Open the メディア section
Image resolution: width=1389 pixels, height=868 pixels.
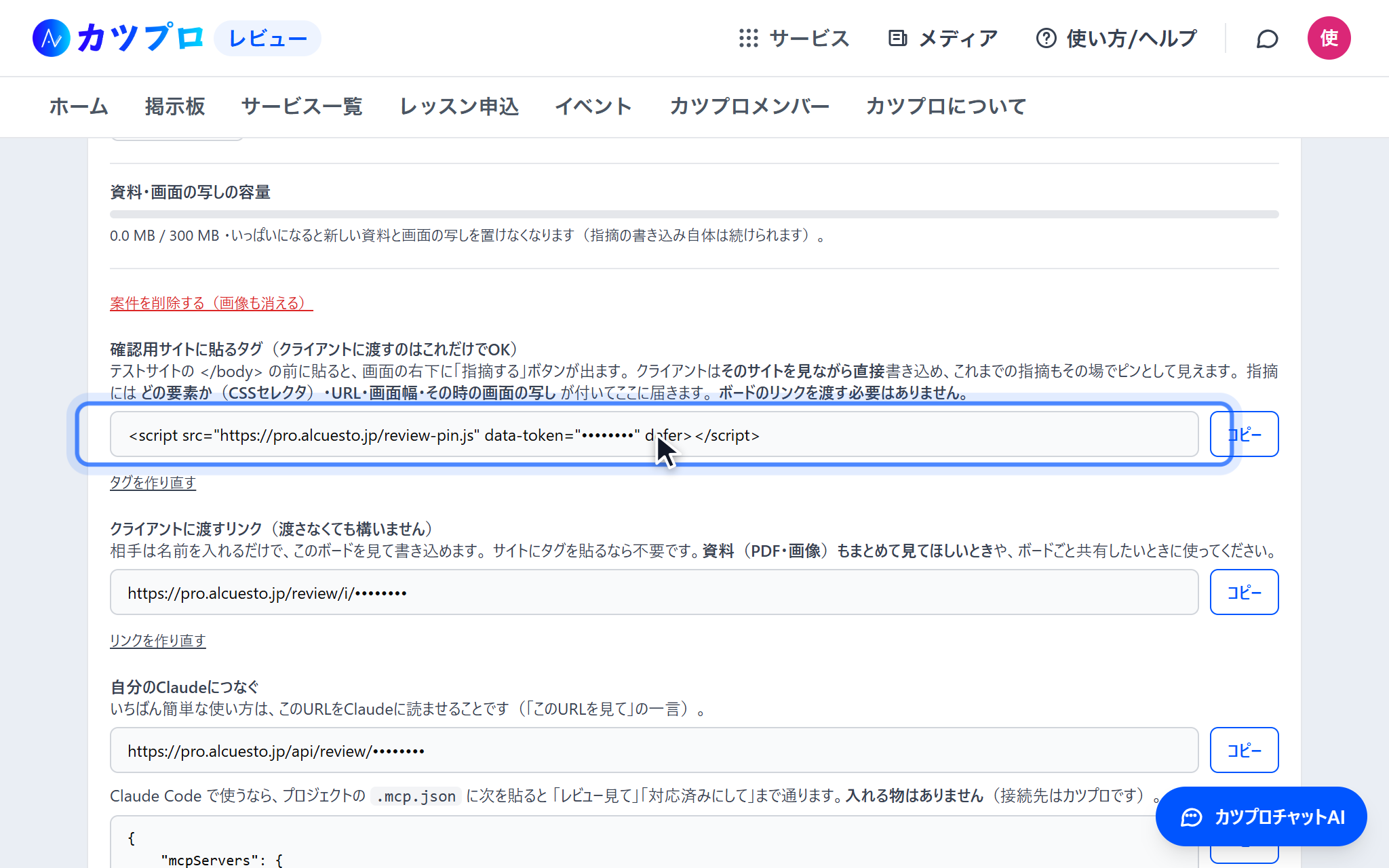(x=943, y=38)
